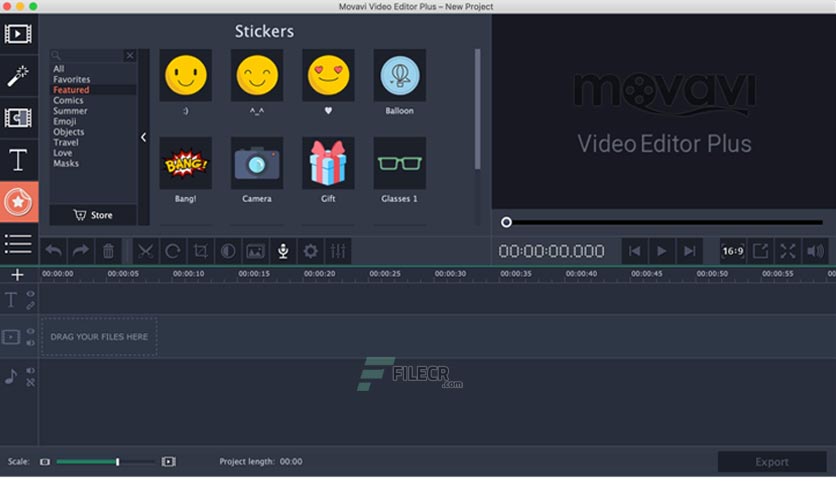Image resolution: width=836 pixels, height=484 pixels.
Task: Select the Crop tool
Action: [x=200, y=251]
